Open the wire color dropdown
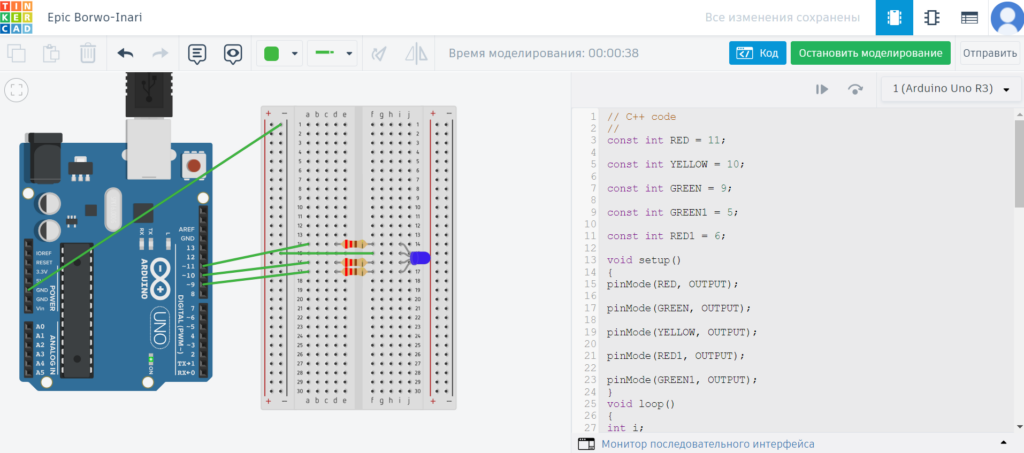Image resolution: width=1024 pixels, height=453 pixels. point(296,54)
